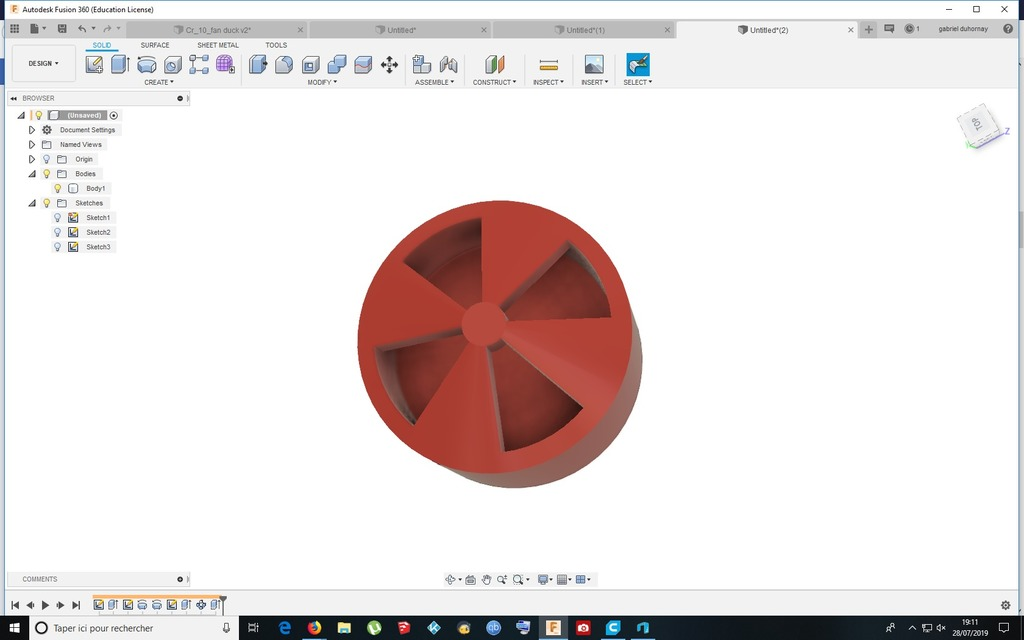This screenshot has height=640, width=1024.
Task: Toggle visibility of Body1
Action: click(57, 188)
